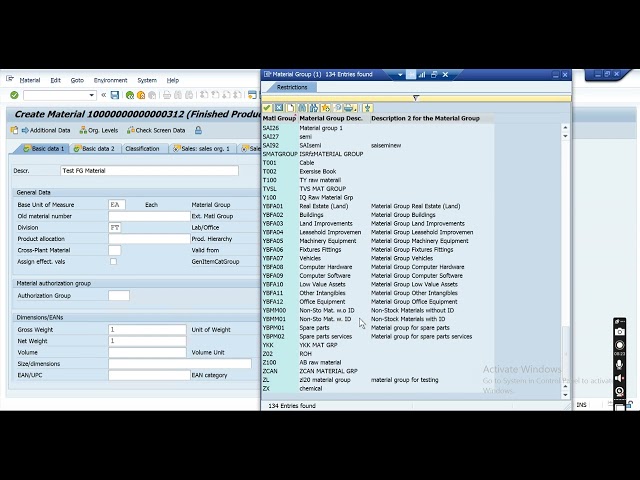Toggle the microphone icon in recorder bar
The image size is (640, 480).
click(x=620, y=364)
